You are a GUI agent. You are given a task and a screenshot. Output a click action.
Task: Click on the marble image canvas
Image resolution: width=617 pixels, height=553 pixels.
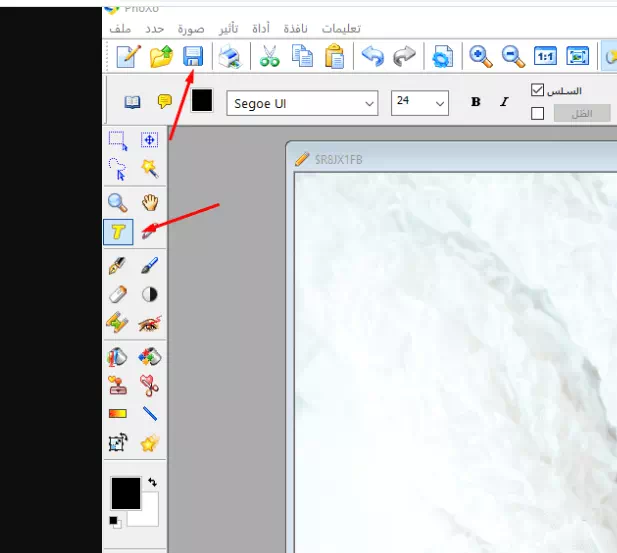point(456,362)
